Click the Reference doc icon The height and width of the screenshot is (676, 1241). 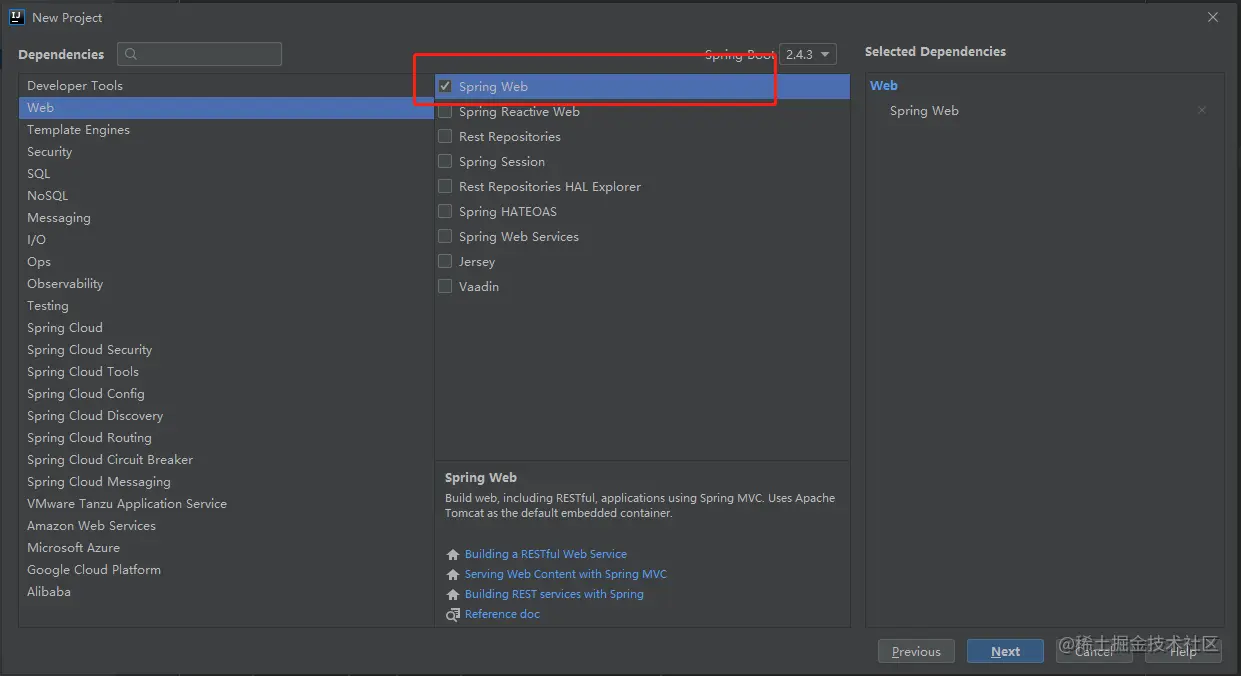pos(453,614)
